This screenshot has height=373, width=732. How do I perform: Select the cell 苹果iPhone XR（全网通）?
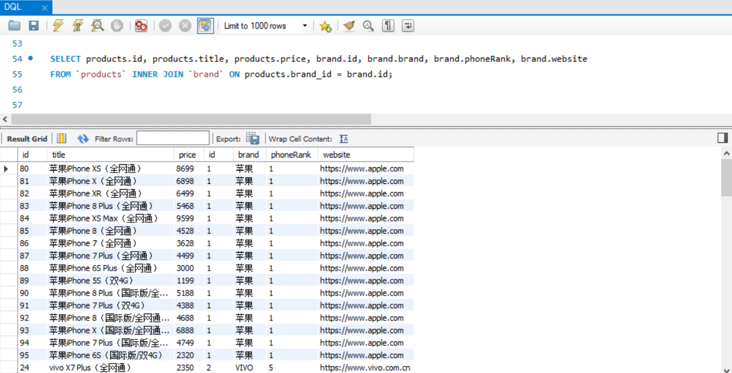[x=110, y=193]
